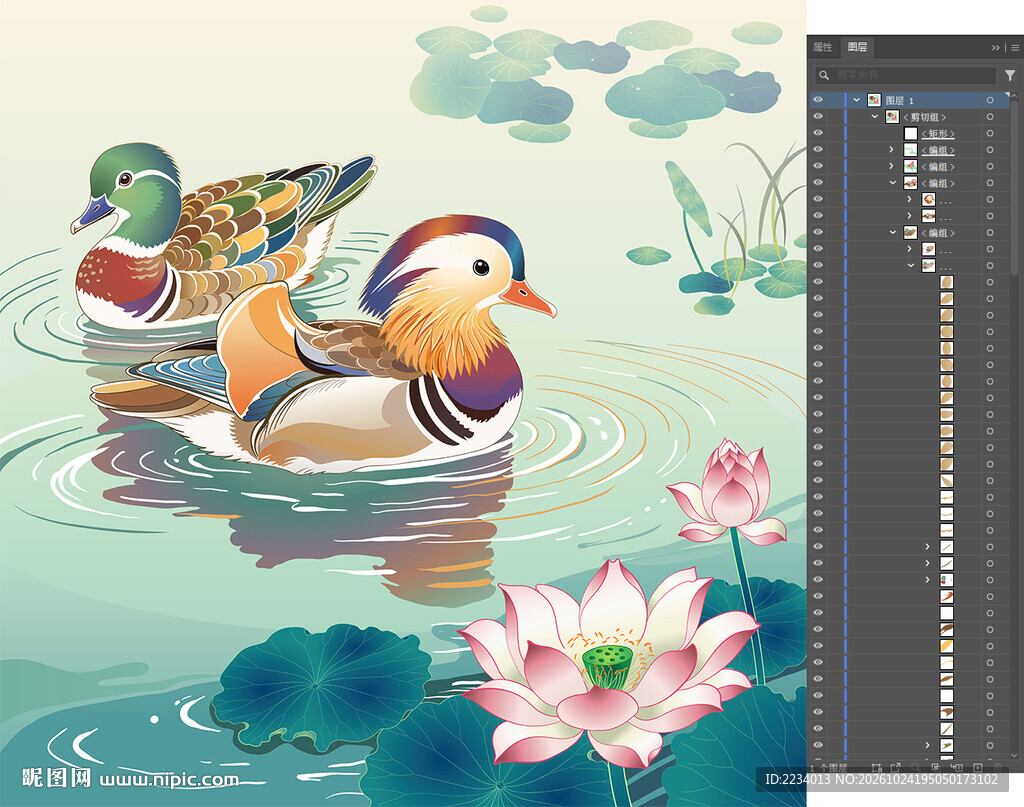This screenshot has width=1024, height=807.
Task: Collapse the panel with the double-arrow icon
Action: 995,48
